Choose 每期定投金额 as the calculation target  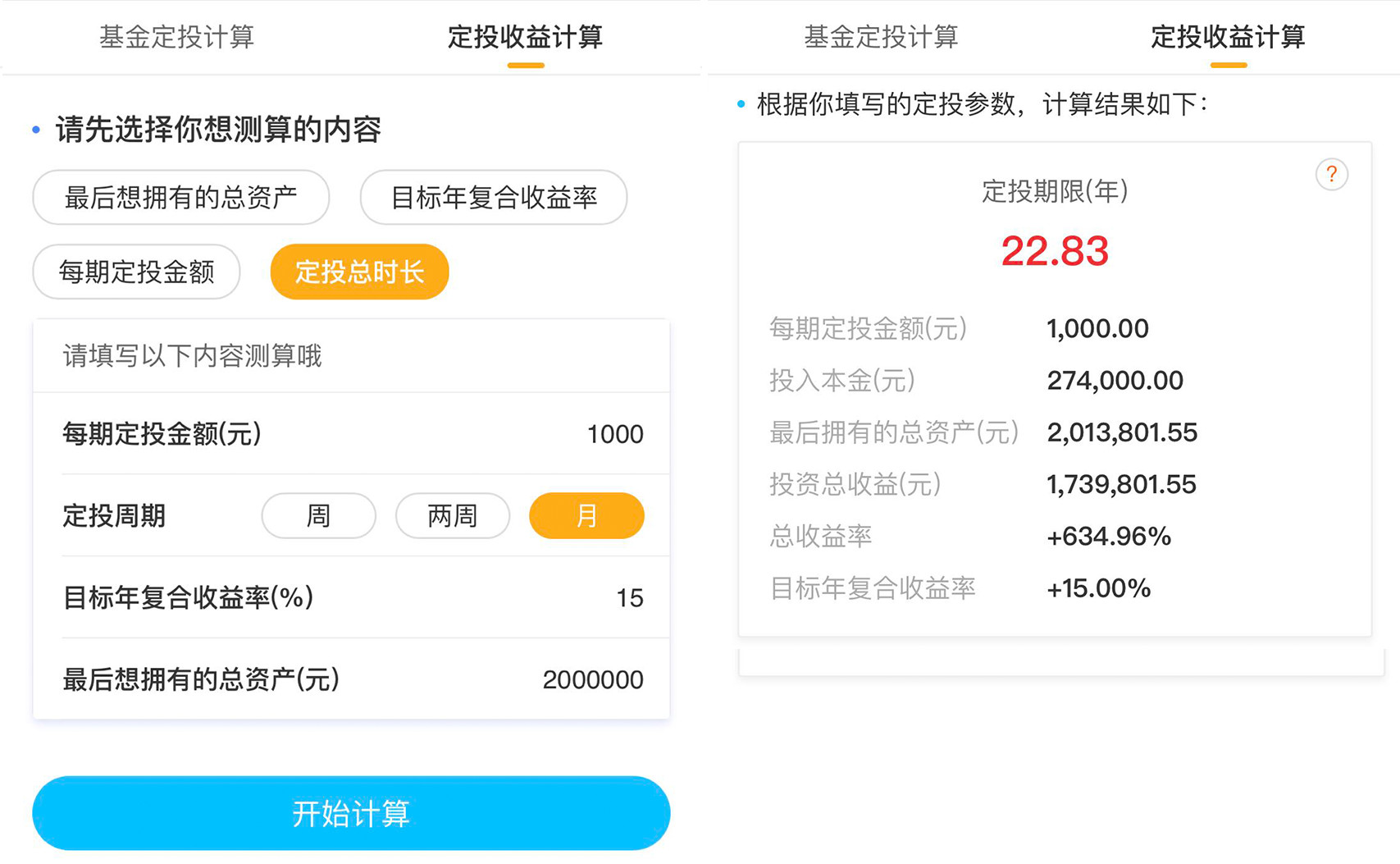136,272
